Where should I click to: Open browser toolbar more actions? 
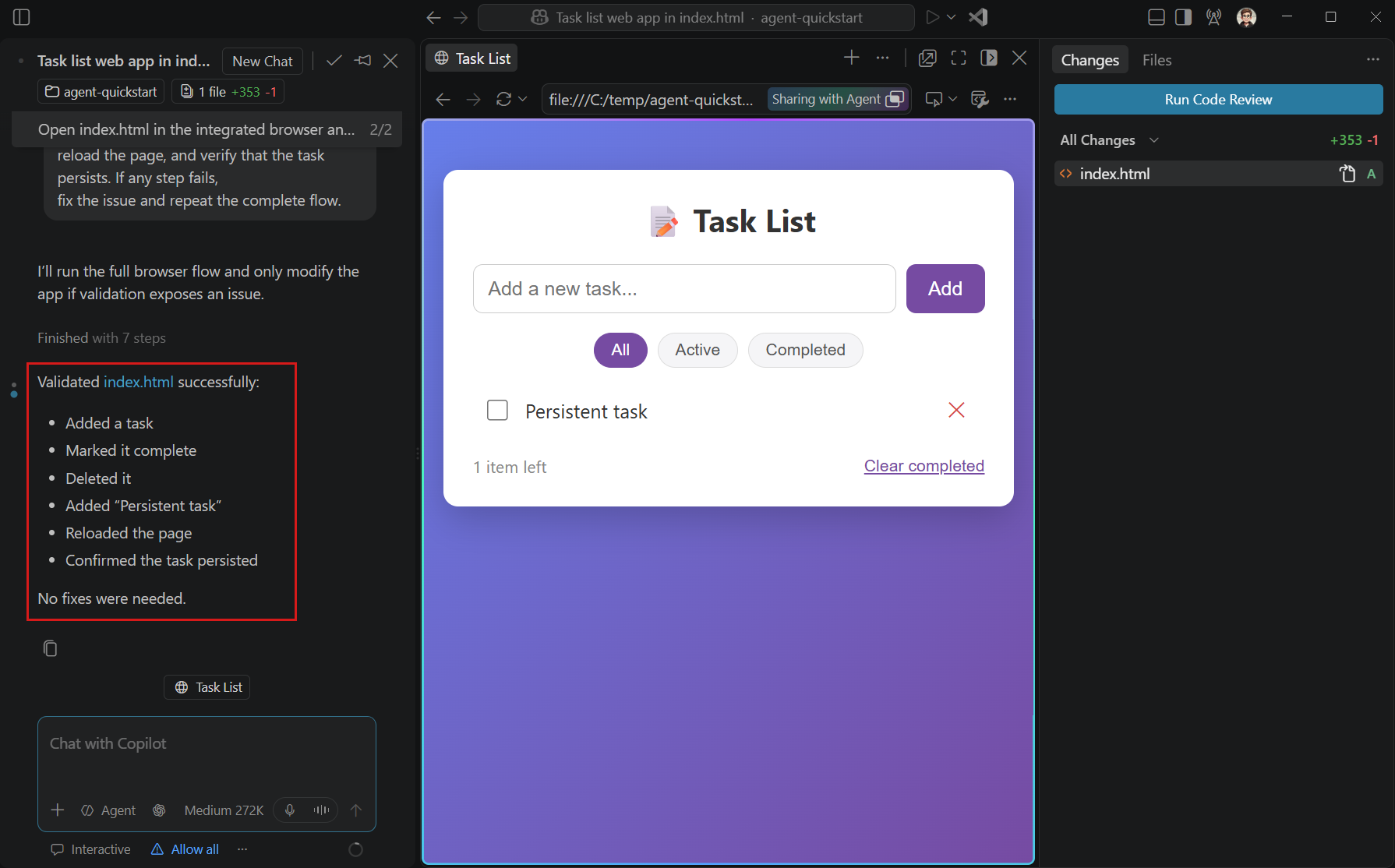point(1010,99)
